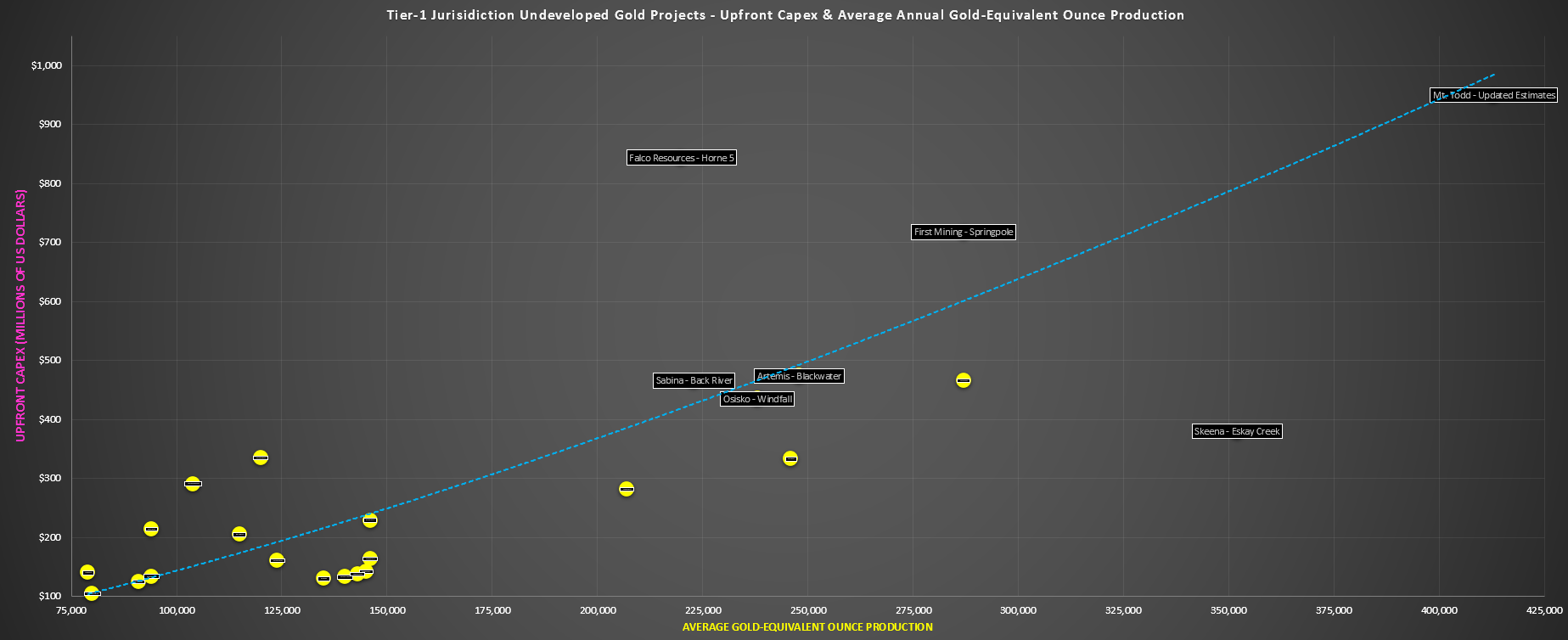Select the $700 vertical axis tick label
The image size is (1568, 640).
tap(51, 242)
